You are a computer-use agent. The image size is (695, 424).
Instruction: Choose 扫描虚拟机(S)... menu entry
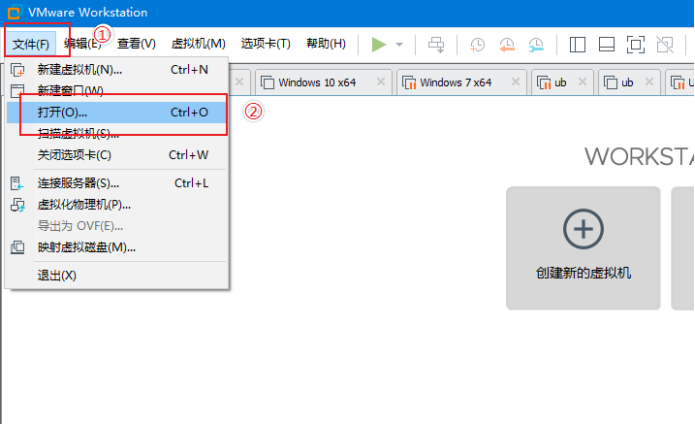[117, 133]
